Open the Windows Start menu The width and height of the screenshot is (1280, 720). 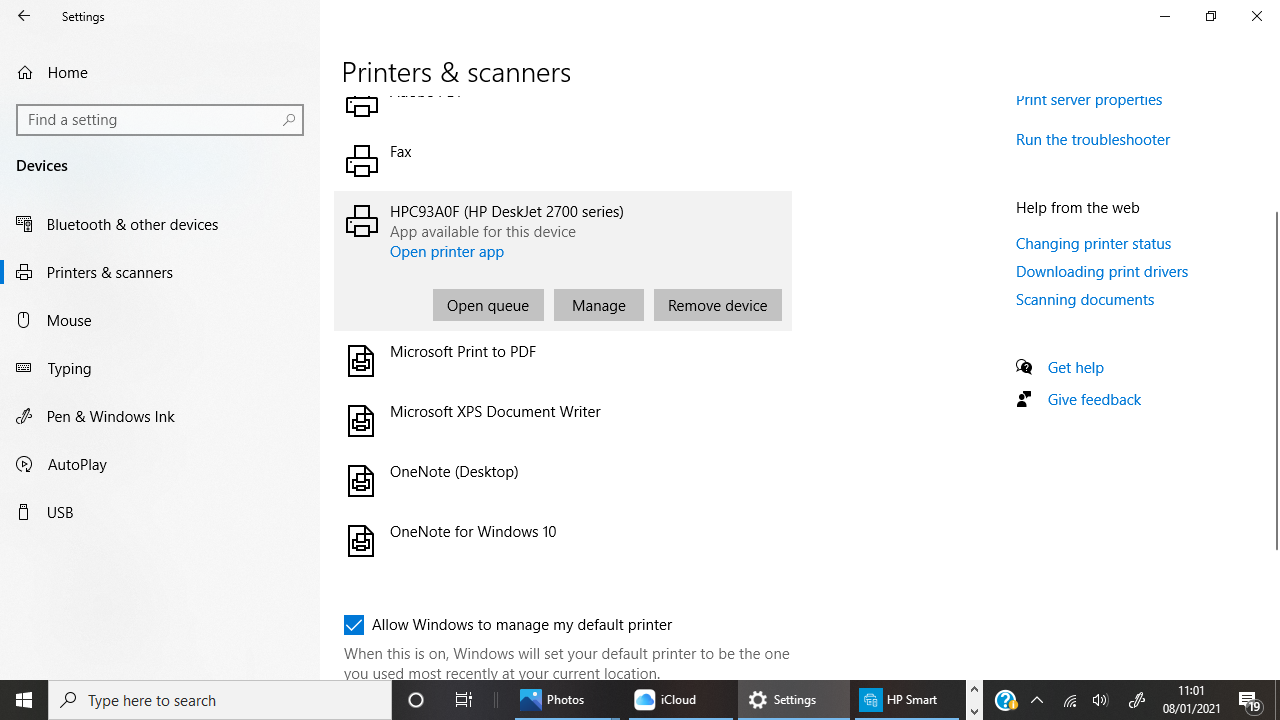pyautogui.click(x=24, y=700)
